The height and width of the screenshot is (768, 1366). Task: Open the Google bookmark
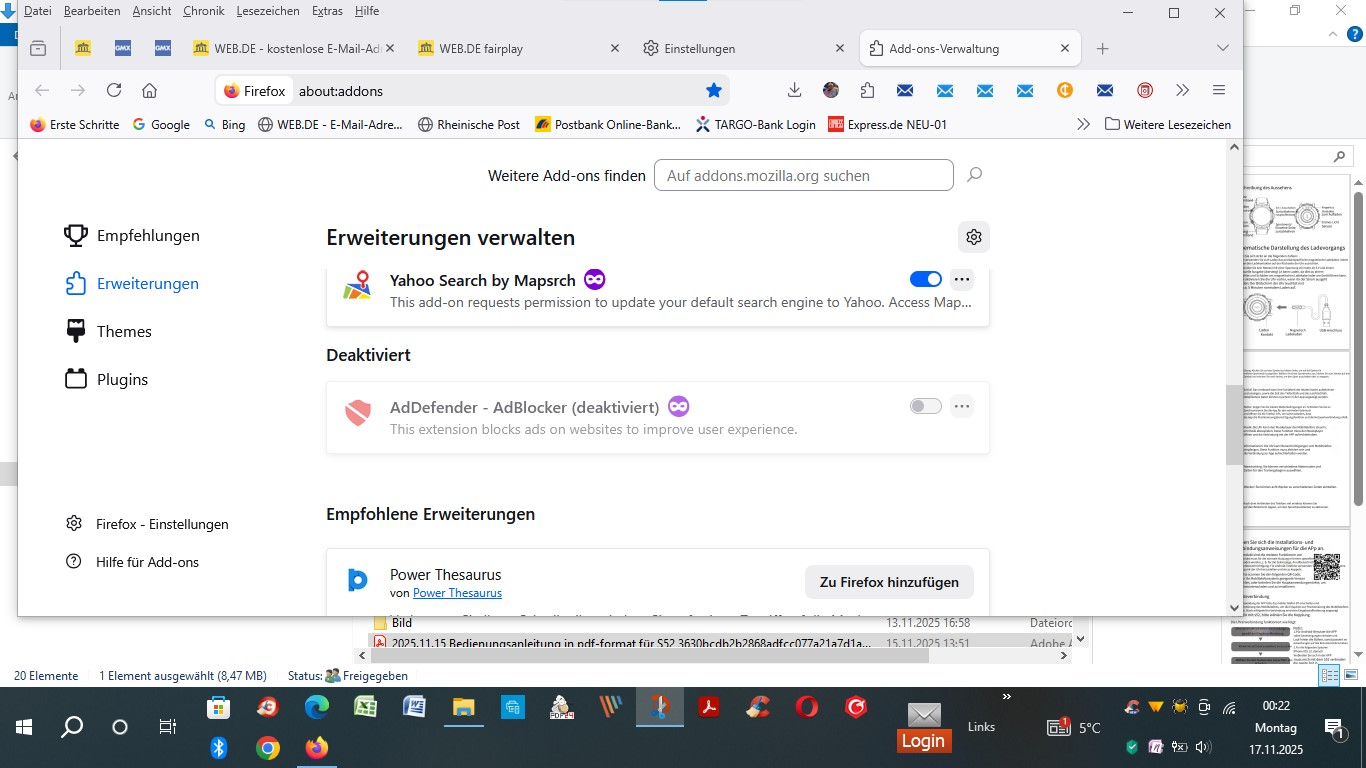coord(161,125)
